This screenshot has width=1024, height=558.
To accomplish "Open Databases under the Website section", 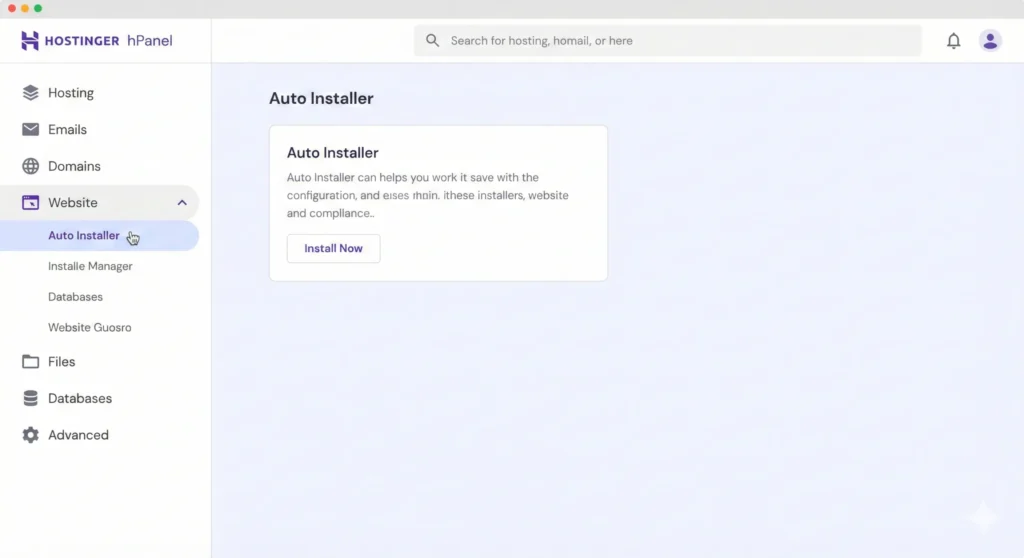I will tap(75, 297).
